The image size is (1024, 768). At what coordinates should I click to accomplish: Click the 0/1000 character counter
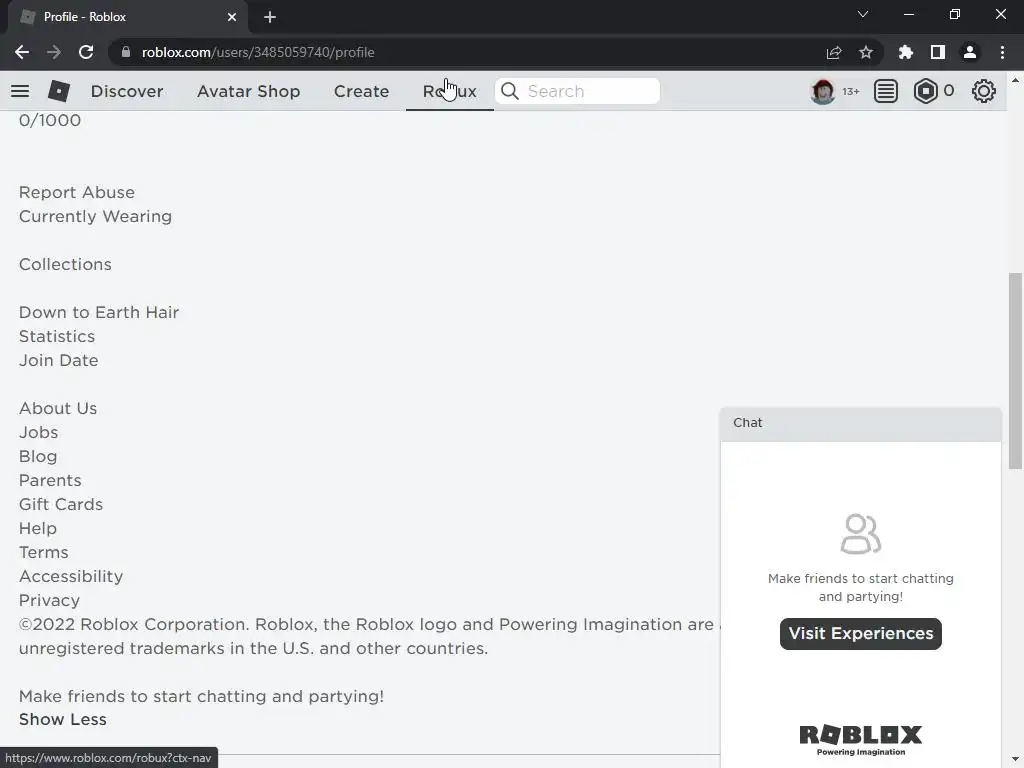[x=50, y=120]
